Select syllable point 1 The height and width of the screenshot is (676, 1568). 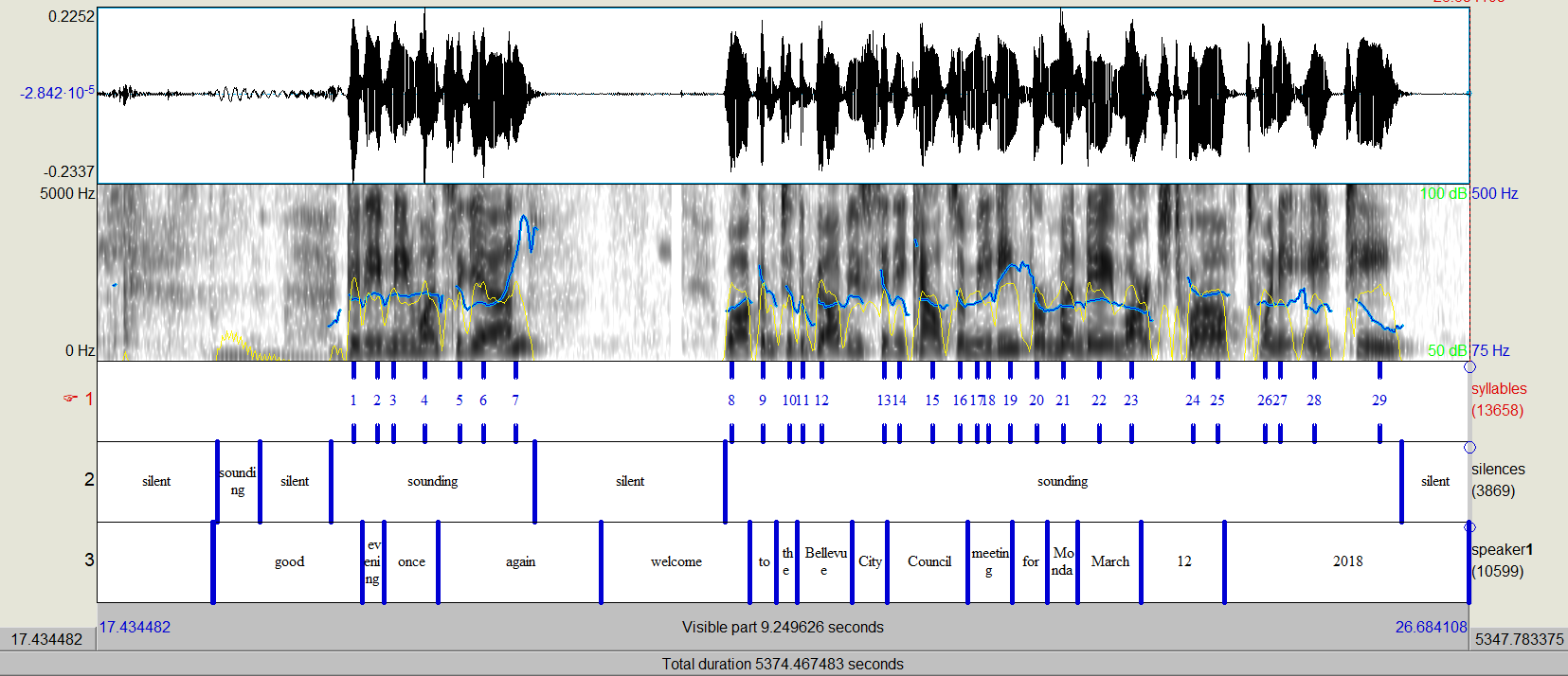pyautogui.click(x=353, y=400)
